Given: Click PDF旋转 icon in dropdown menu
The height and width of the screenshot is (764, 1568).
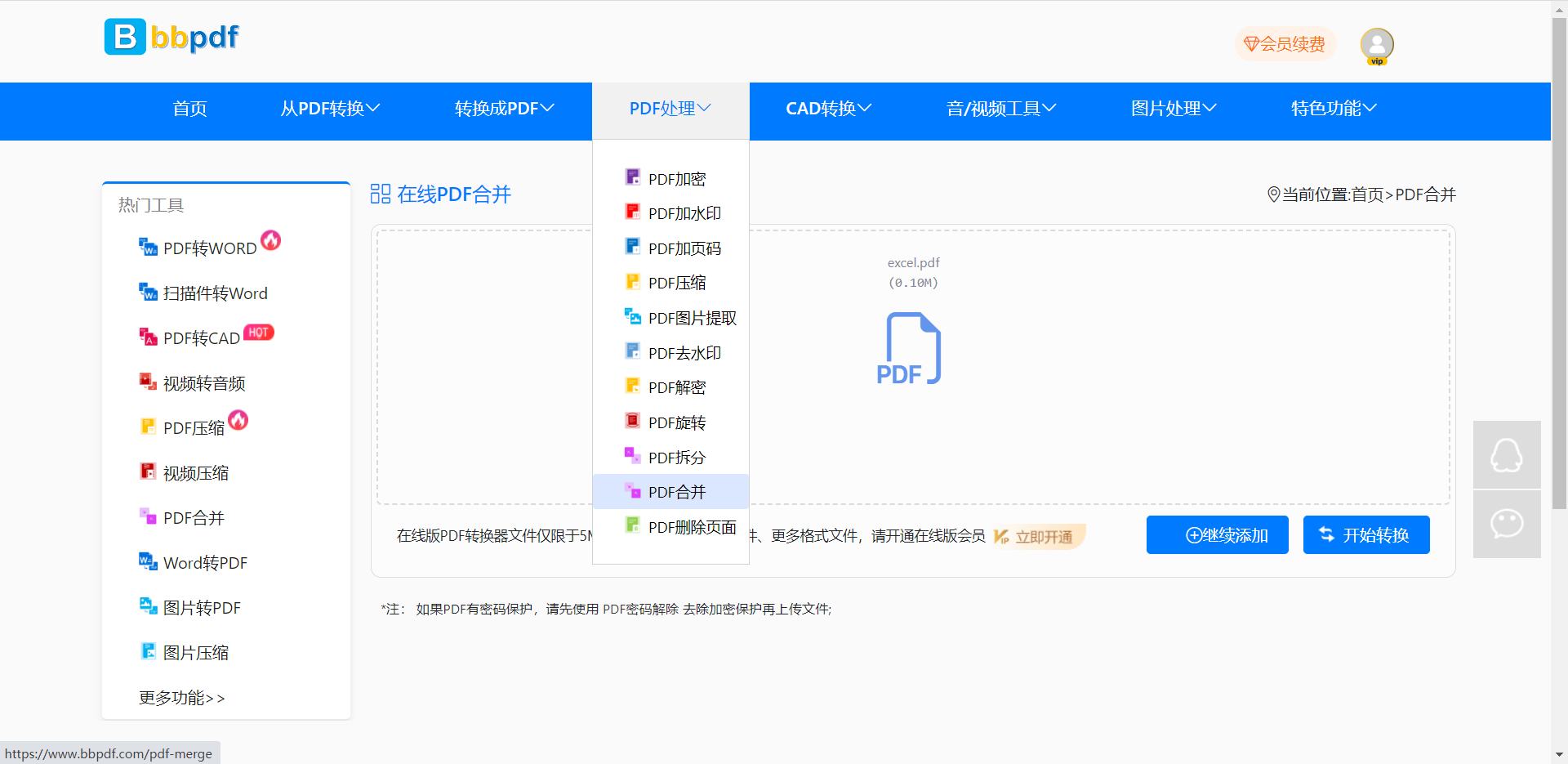Looking at the screenshot, I should pos(633,421).
